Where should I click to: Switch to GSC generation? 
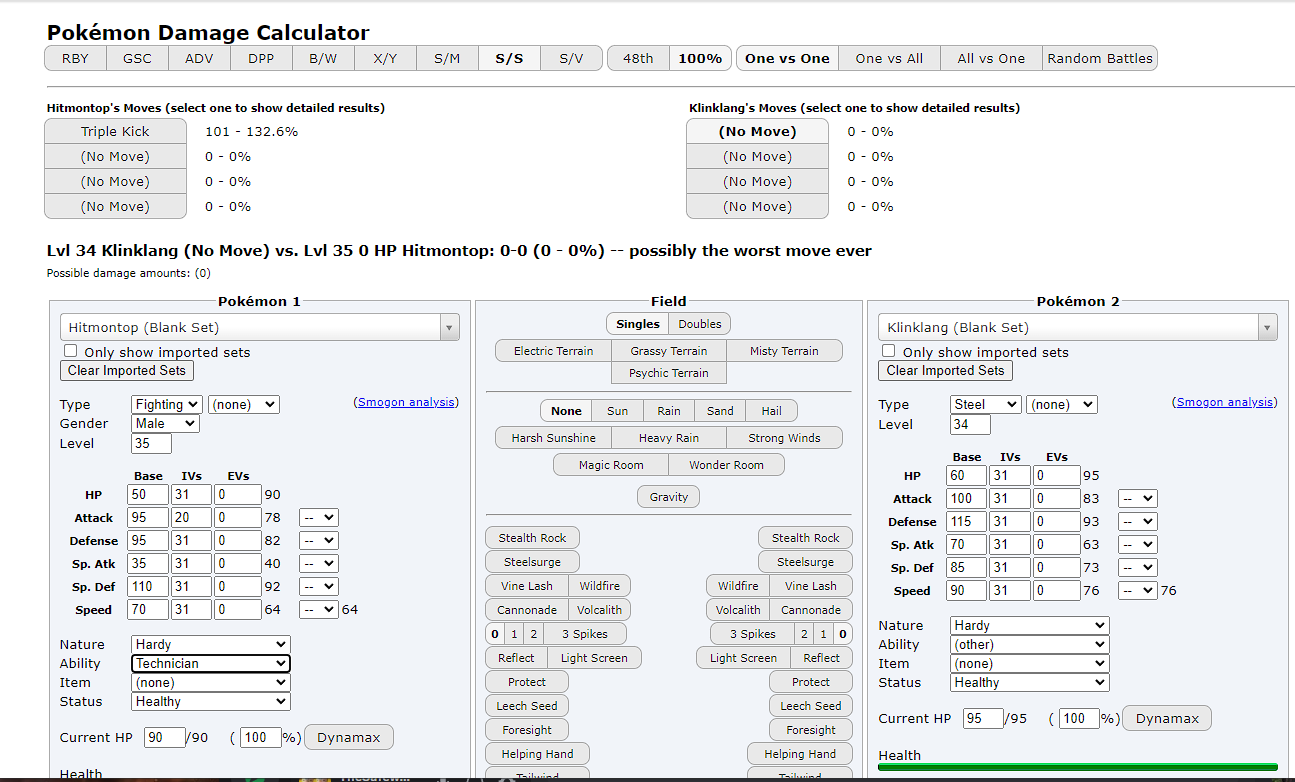click(x=137, y=58)
